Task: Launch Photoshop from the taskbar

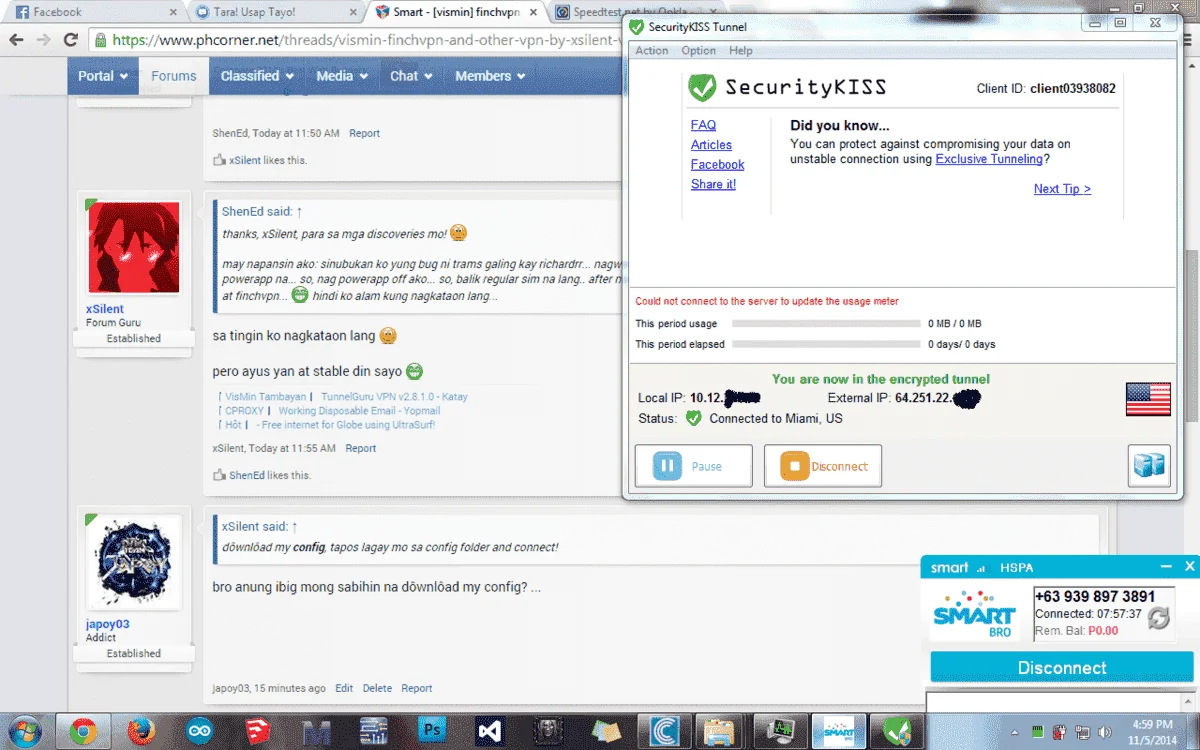Action: [433, 731]
